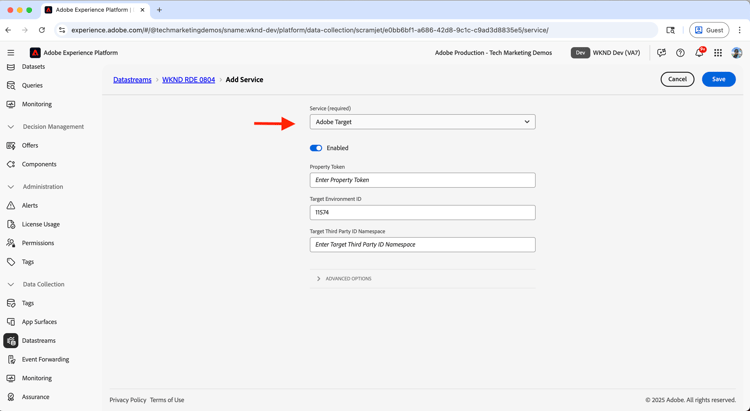This screenshot has height=411, width=750.
Task: Follow the Datastreams breadcrumb link
Action: (132, 80)
